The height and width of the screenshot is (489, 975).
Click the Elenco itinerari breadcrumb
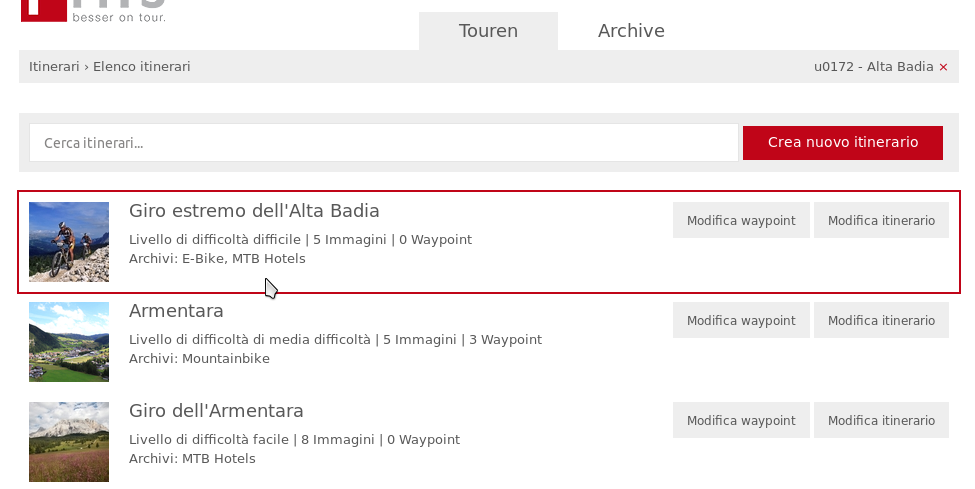141,67
